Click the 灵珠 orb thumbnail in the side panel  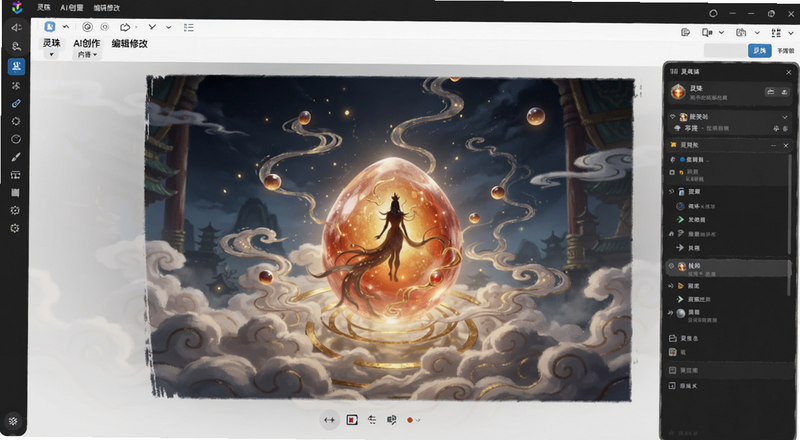(x=678, y=92)
